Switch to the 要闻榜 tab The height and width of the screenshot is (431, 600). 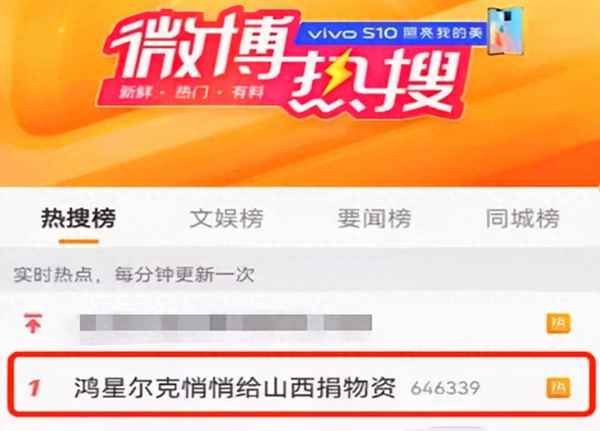click(374, 219)
